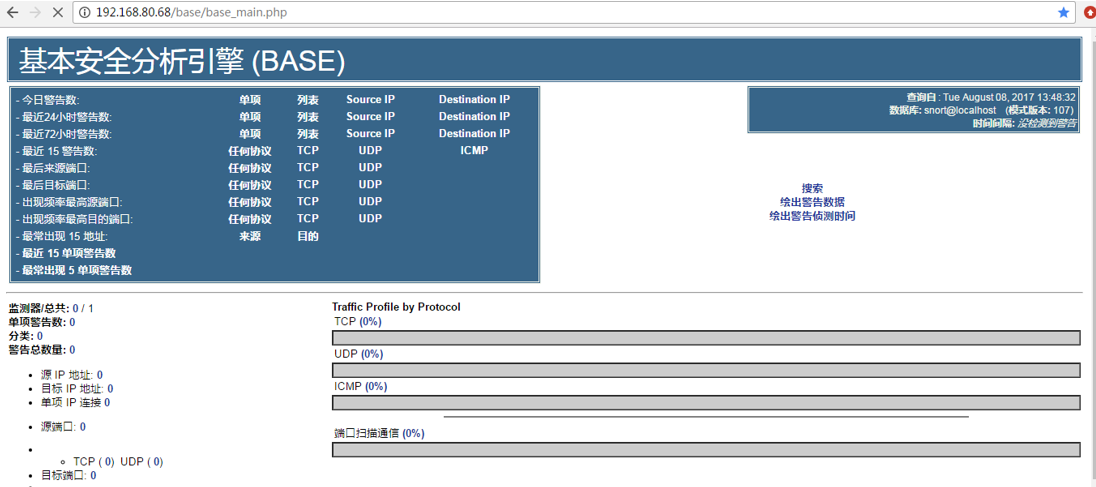The width and height of the screenshot is (1096, 487).
Task: Open 任何协议 for 出现频率最高源端口
Action: pos(250,202)
